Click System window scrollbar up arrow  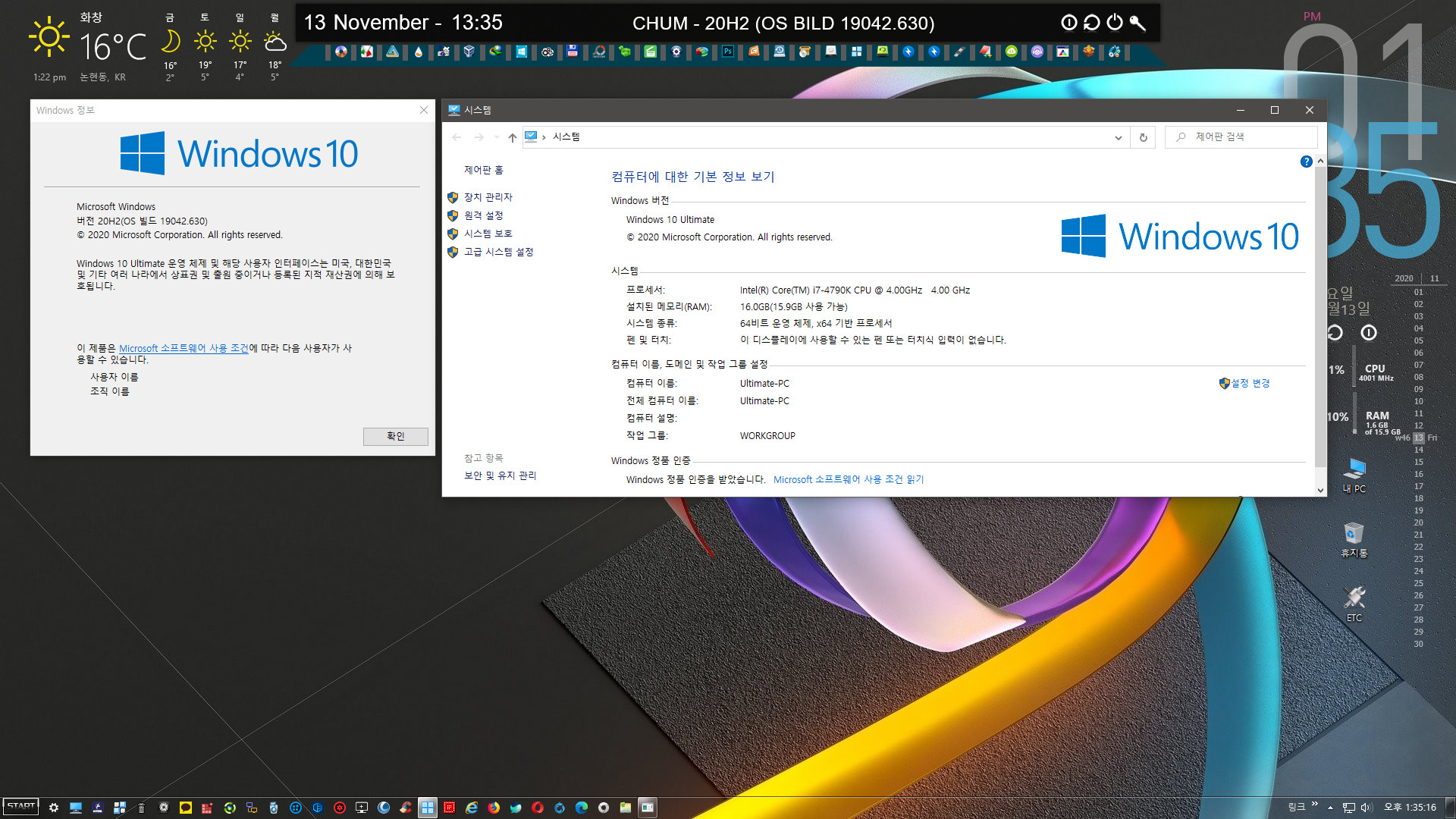point(1320,161)
